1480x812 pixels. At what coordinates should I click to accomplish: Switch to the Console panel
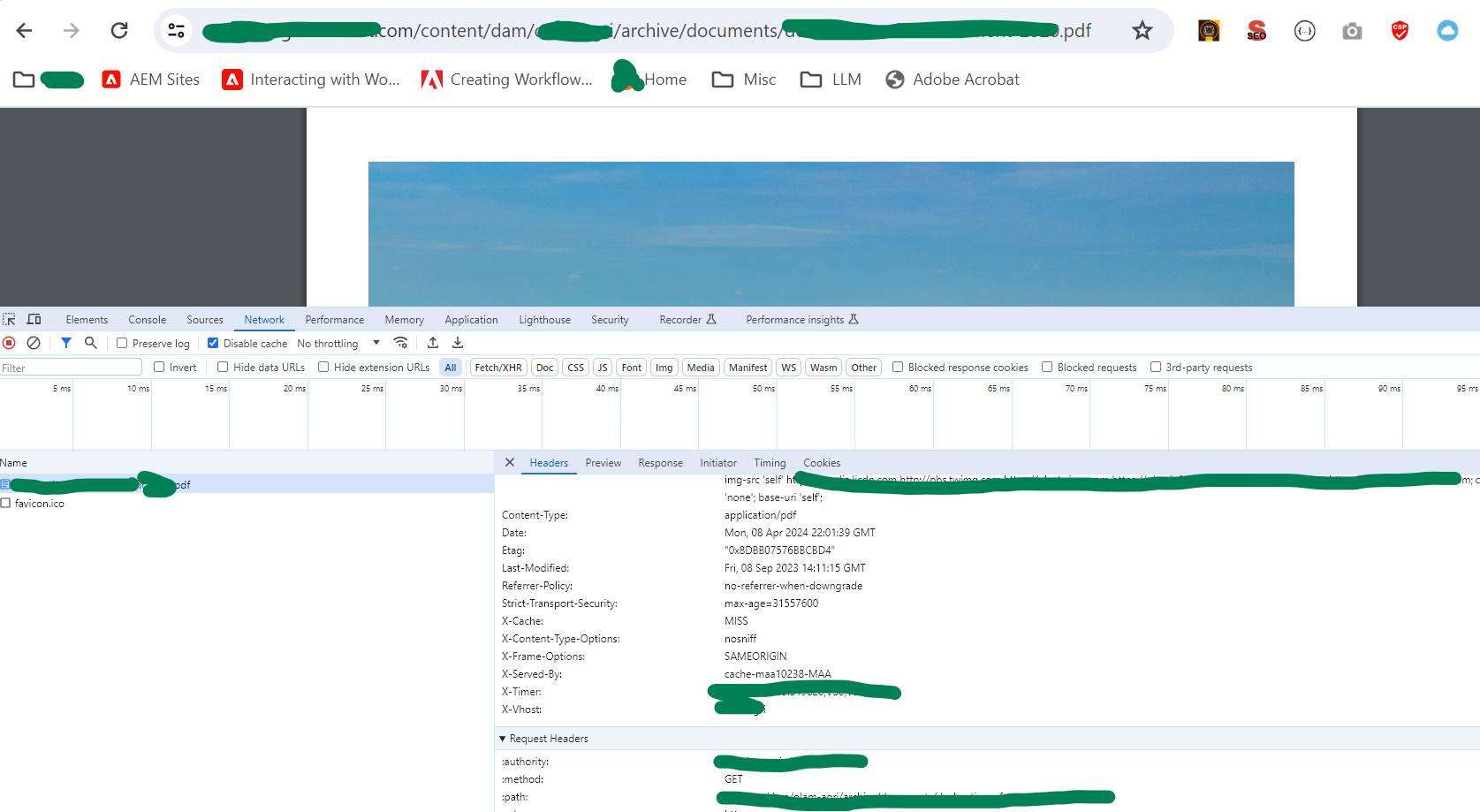147,319
